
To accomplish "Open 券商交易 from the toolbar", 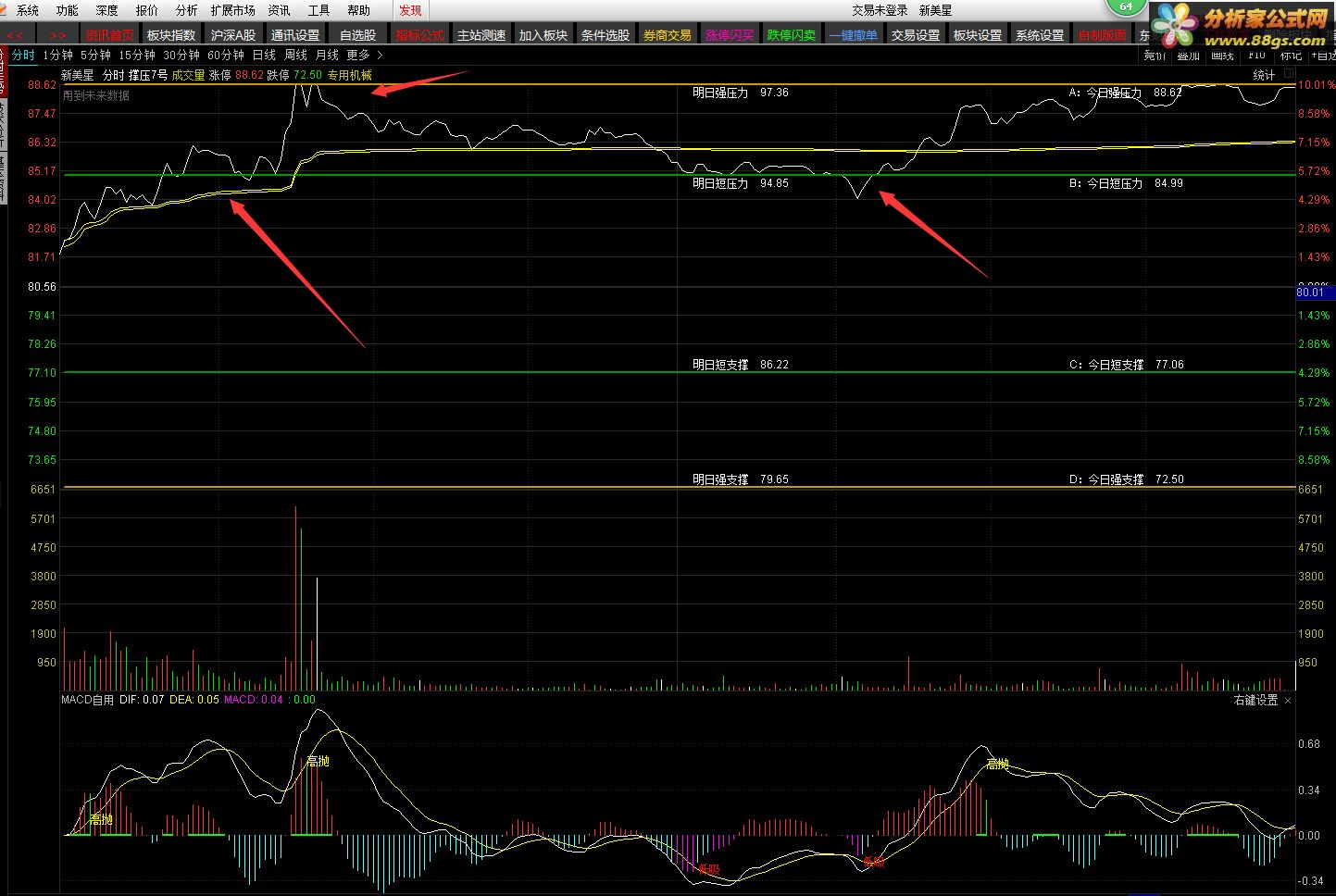I will coord(668,35).
